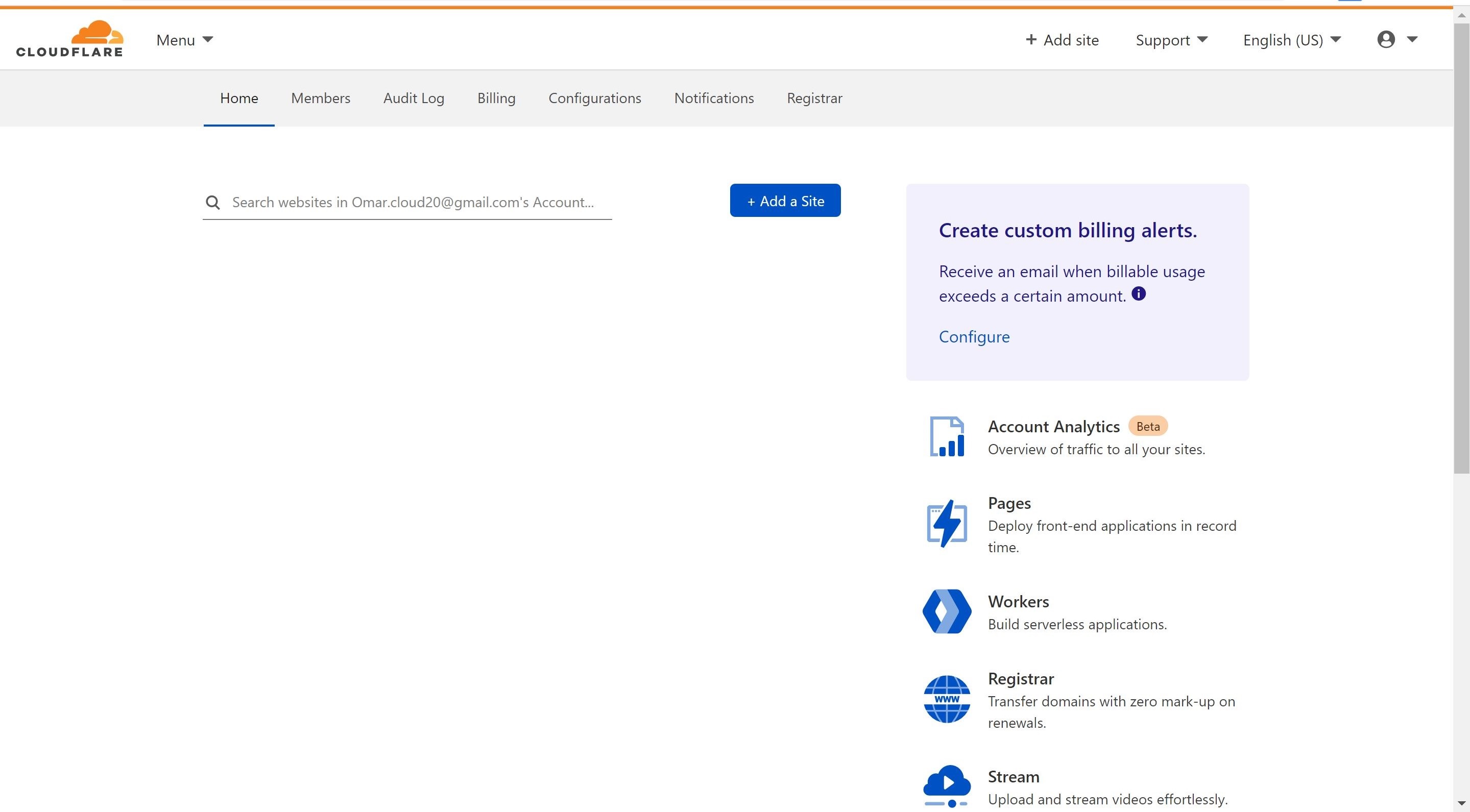Click the billing alerts info icon
The width and height of the screenshot is (1470, 812).
(x=1139, y=293)
